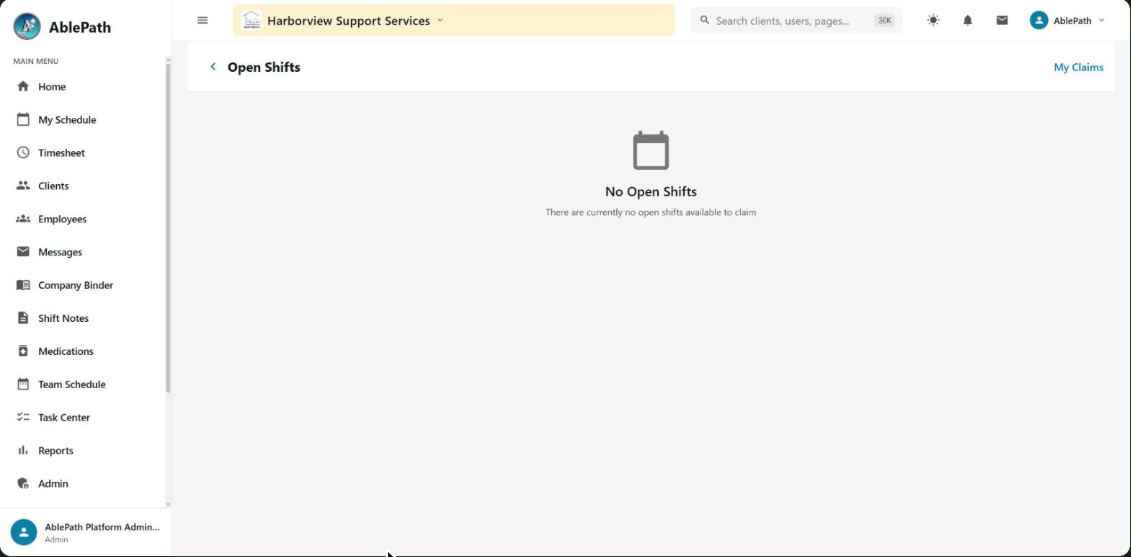Click the My Schedule calendar icon

(23, 120)
